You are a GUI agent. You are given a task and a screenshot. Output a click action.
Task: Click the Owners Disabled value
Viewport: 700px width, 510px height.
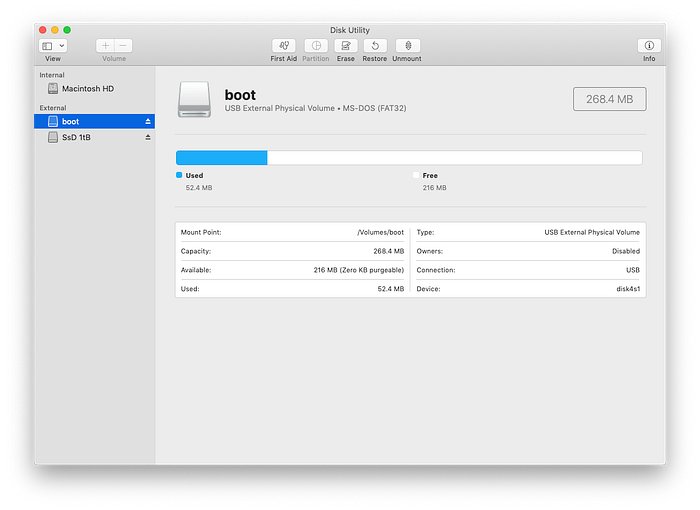click(x=626, y=251)
